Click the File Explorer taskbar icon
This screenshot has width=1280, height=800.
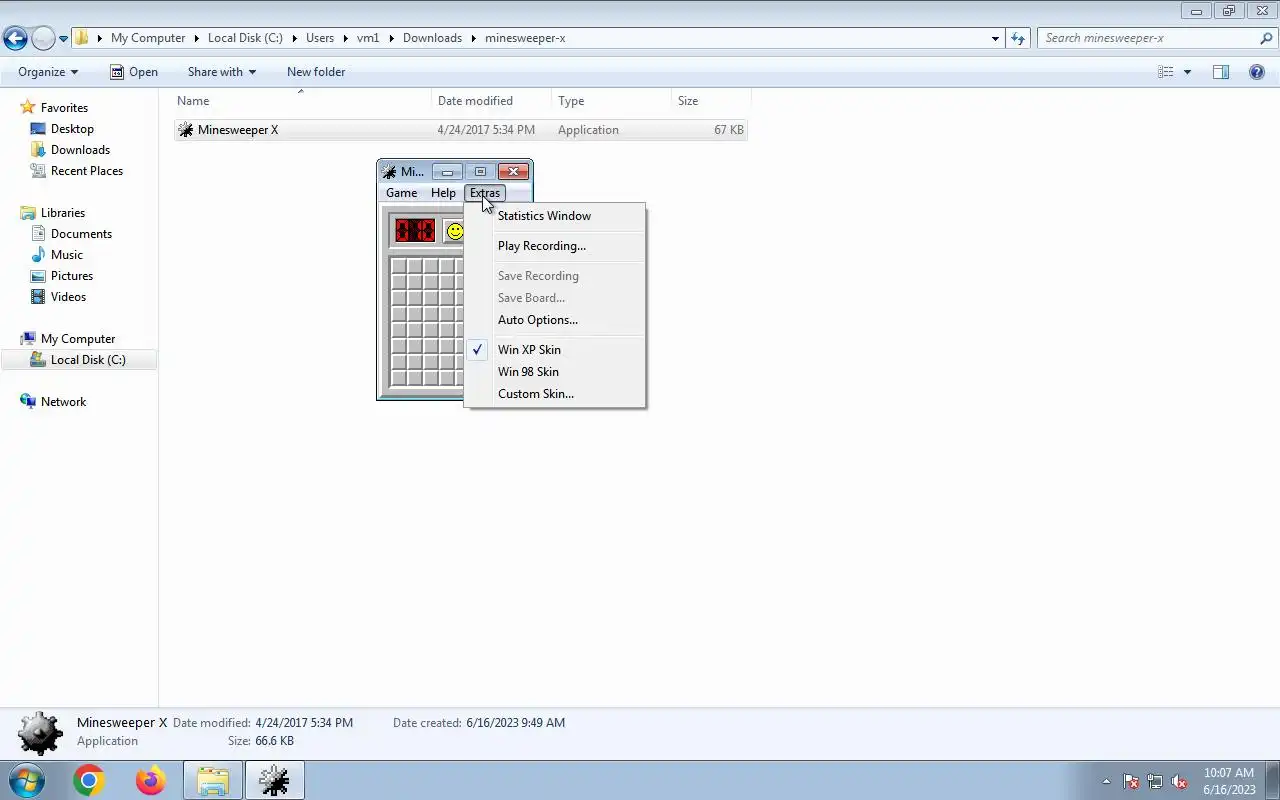click(x=213, y=780)
